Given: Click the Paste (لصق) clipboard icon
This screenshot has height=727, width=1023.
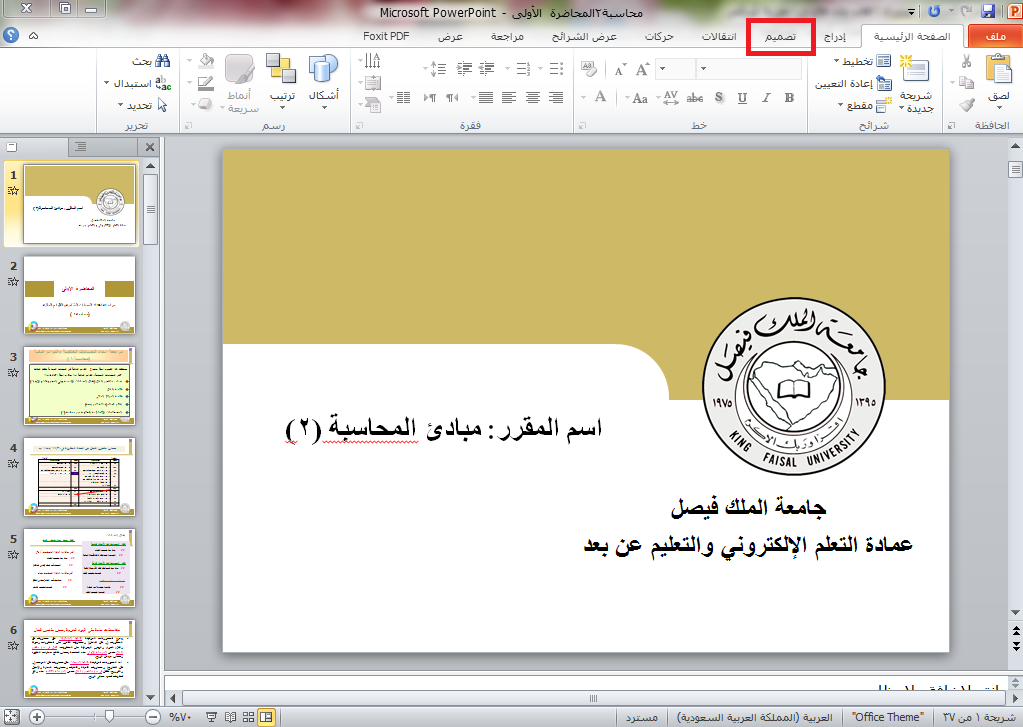Looking at the screenshot, I should click(998, 69).
